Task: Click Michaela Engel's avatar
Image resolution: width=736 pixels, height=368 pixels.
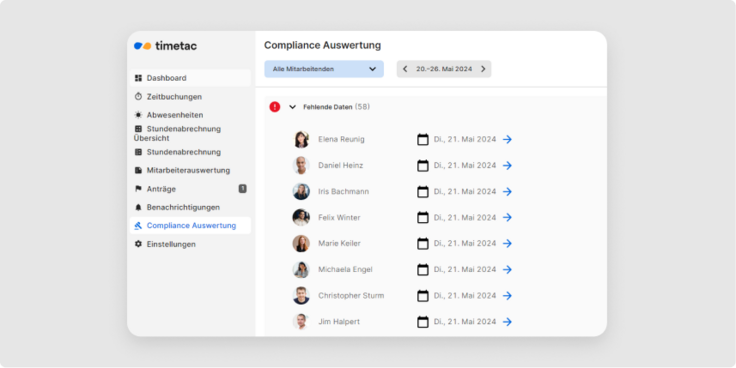Action: coord(301,269)
